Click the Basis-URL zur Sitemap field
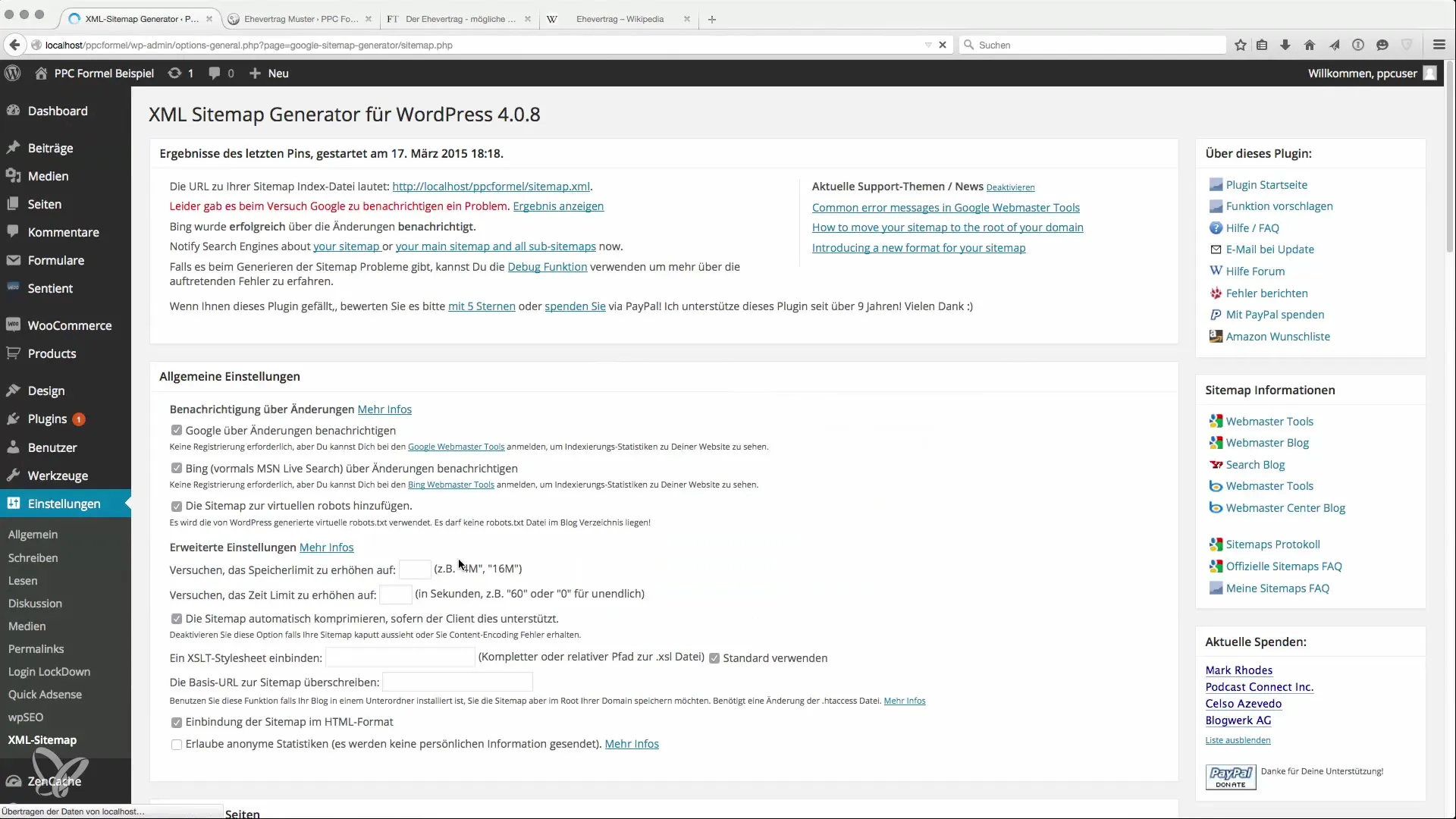This screenshot has height=819, width=1456. [458, 682]
